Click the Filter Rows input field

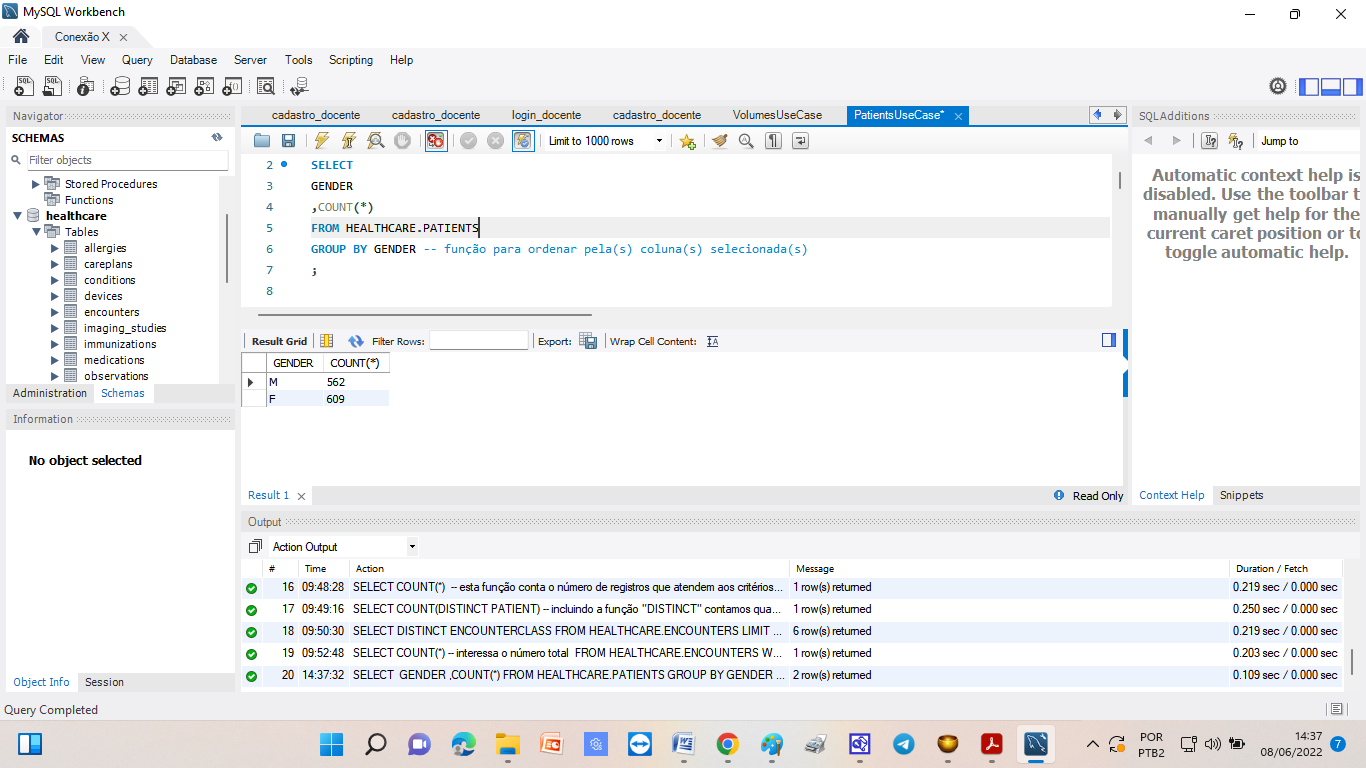tap(479, 341)
